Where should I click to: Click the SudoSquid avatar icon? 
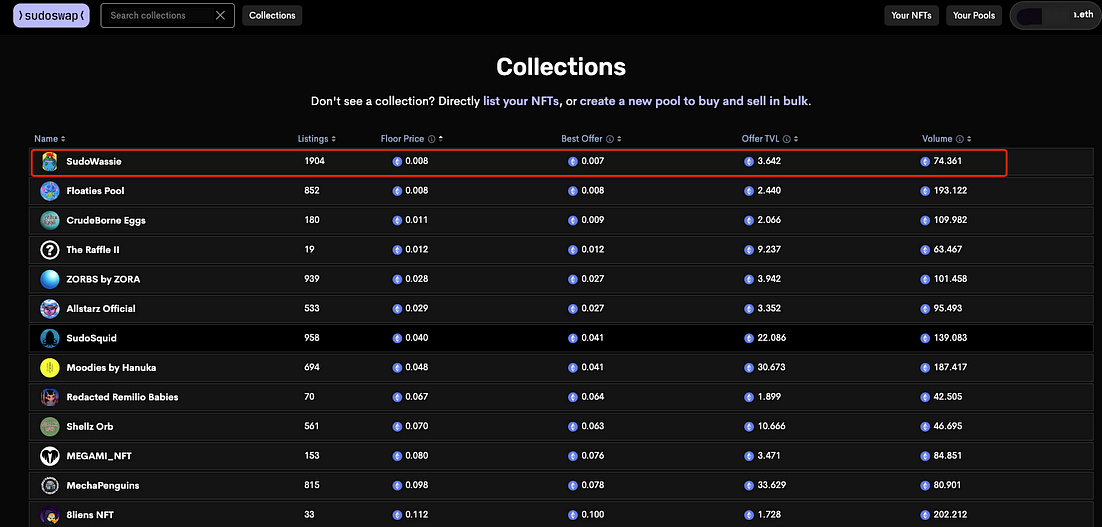49,338
